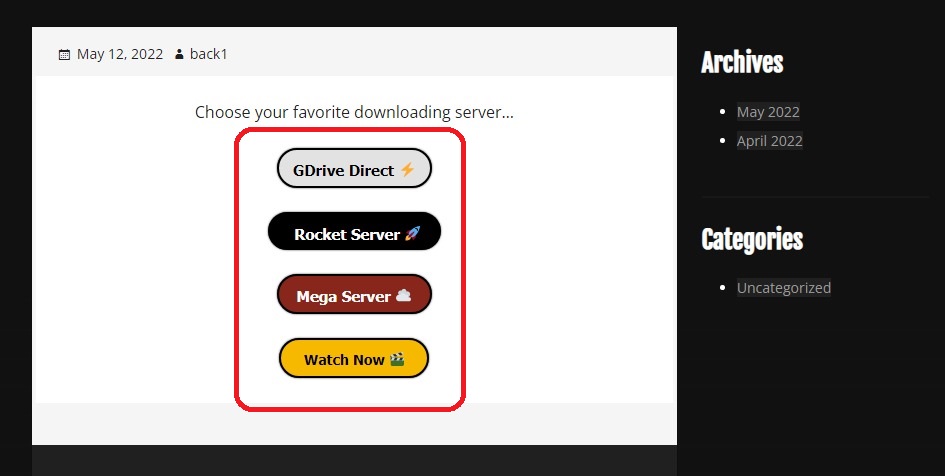
Task: Open author back1 profile link
Action: (209, 54)
